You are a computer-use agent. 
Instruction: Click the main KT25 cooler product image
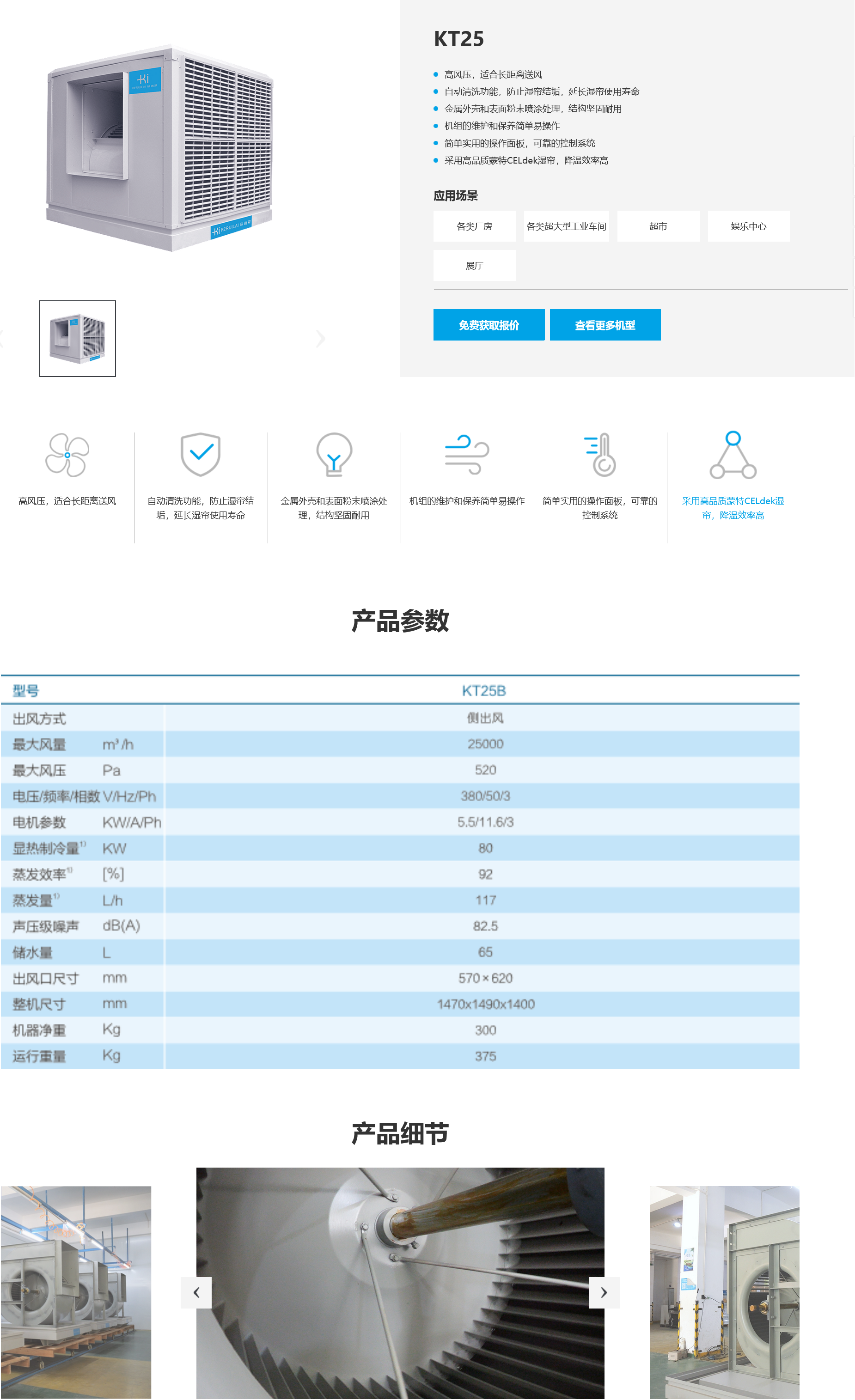159,148
